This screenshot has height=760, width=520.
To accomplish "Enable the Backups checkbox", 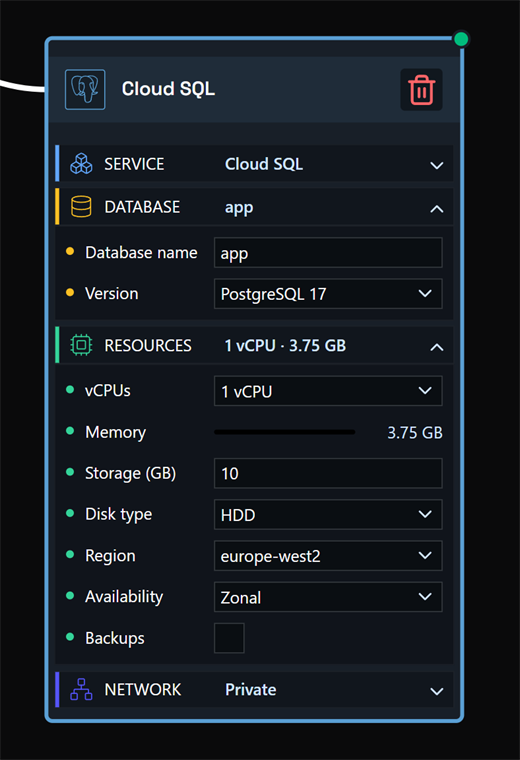I will 229,638.
